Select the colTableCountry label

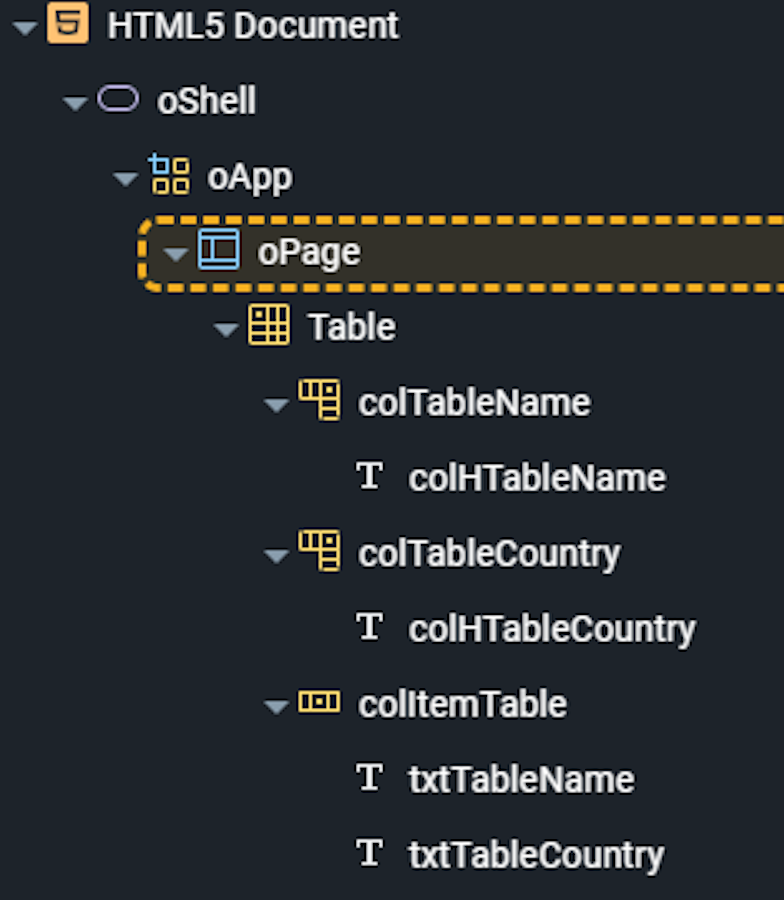click(x=489, y=554)
